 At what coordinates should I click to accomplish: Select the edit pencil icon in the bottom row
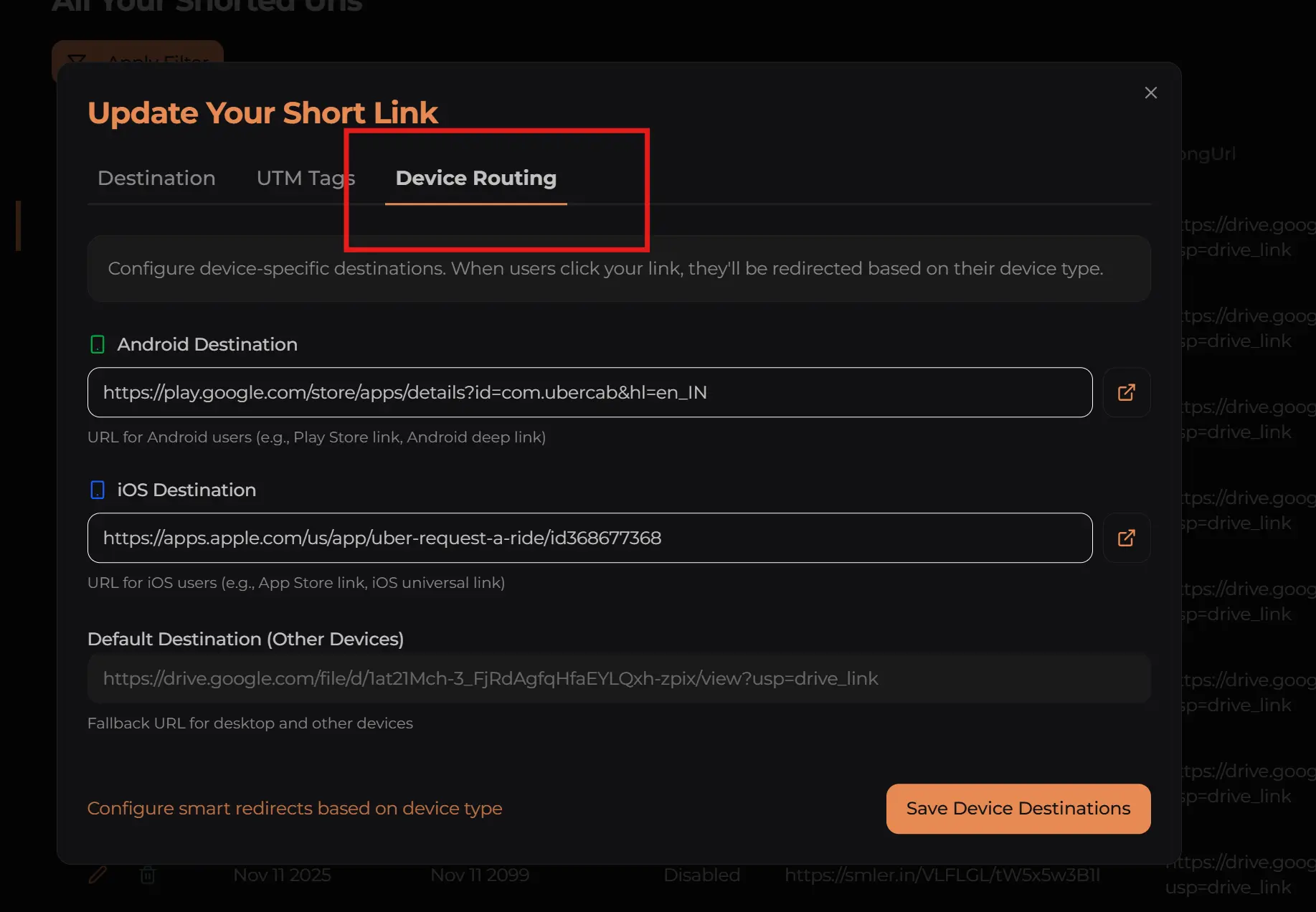[98, 875]
